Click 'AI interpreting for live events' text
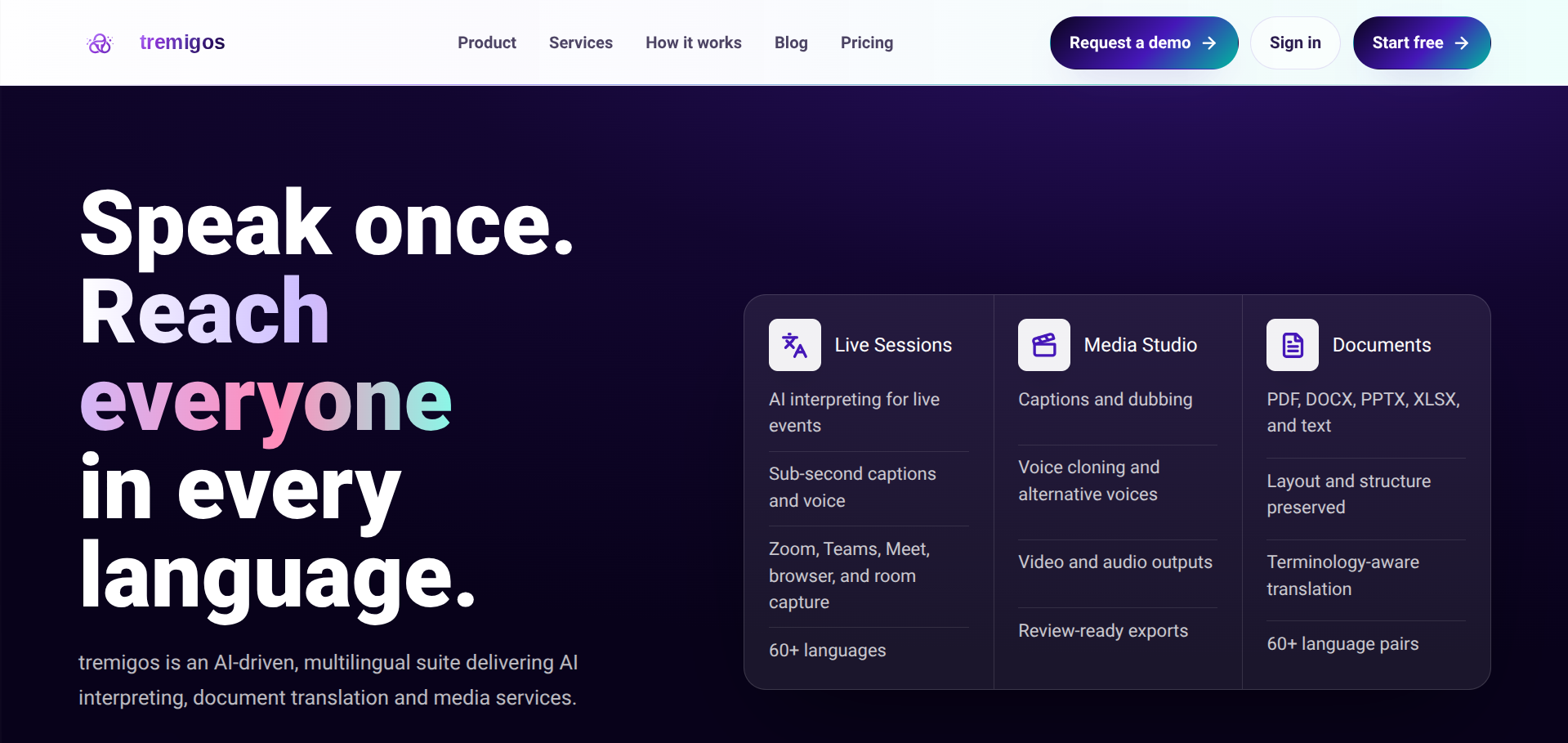This screenshot has width=1568, height=743. point(854,412)
